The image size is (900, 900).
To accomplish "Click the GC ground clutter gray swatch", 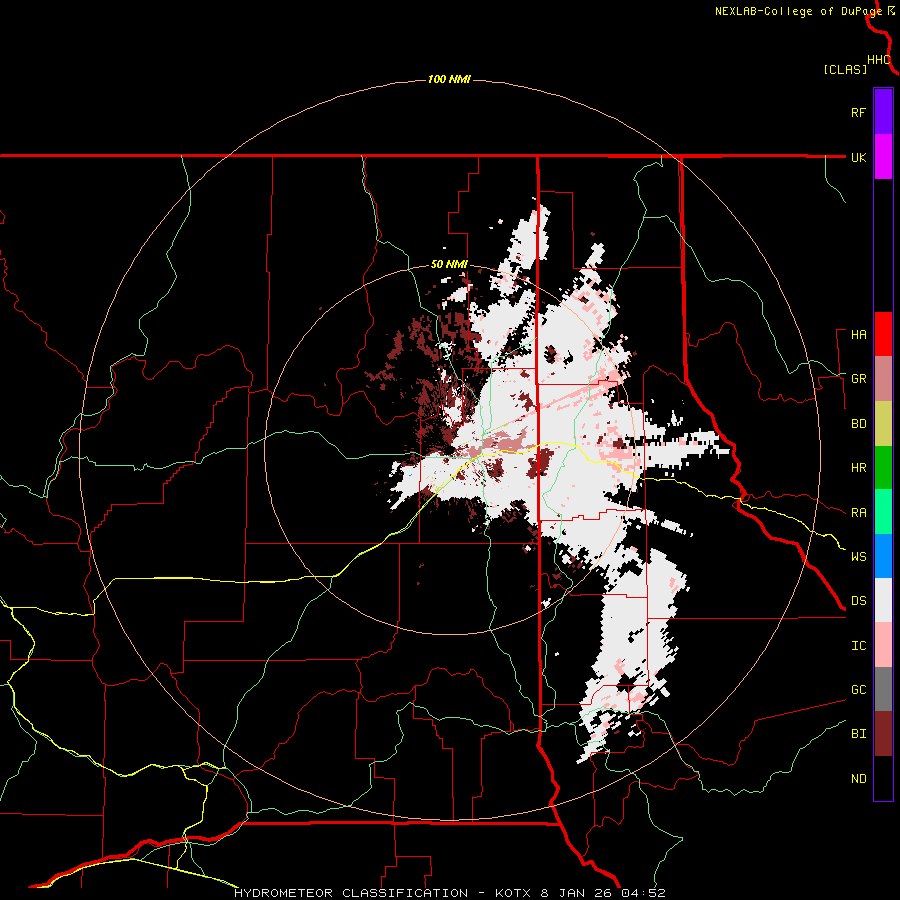I will [883, 689].
